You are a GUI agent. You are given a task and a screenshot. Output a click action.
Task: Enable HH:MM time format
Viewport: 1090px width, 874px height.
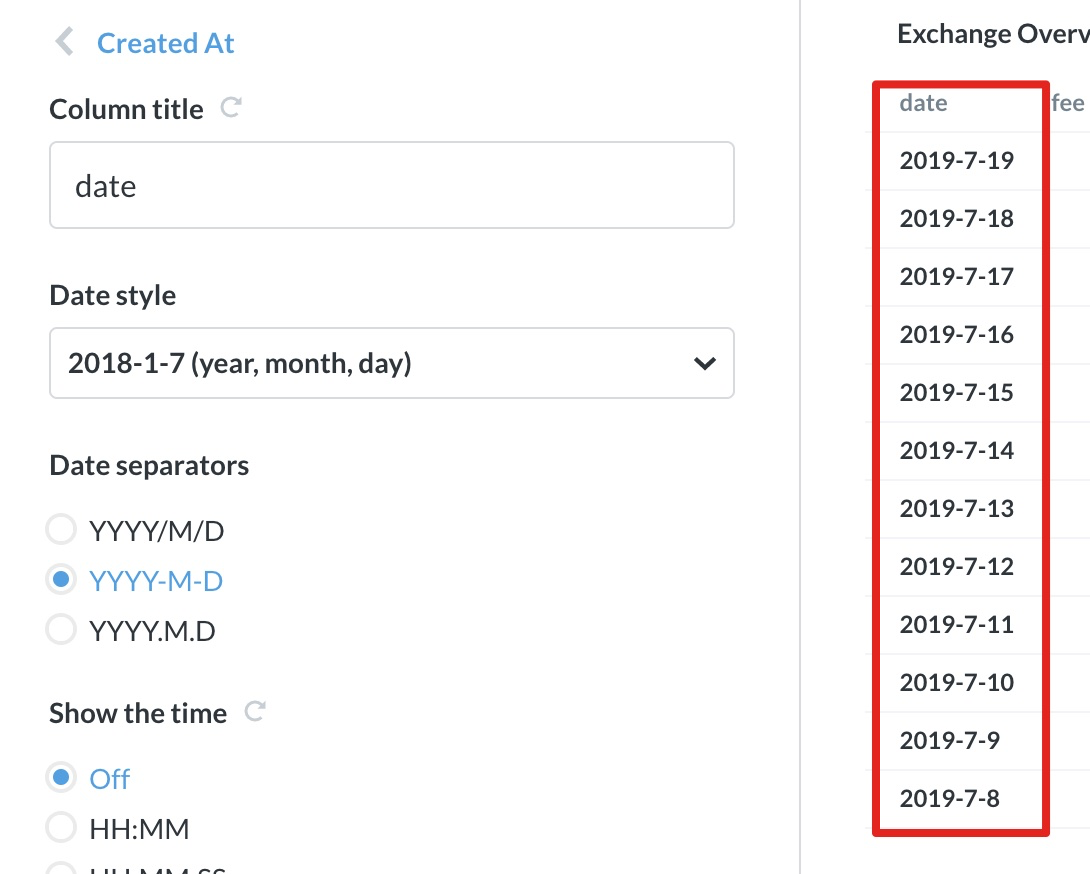point(61,827)
